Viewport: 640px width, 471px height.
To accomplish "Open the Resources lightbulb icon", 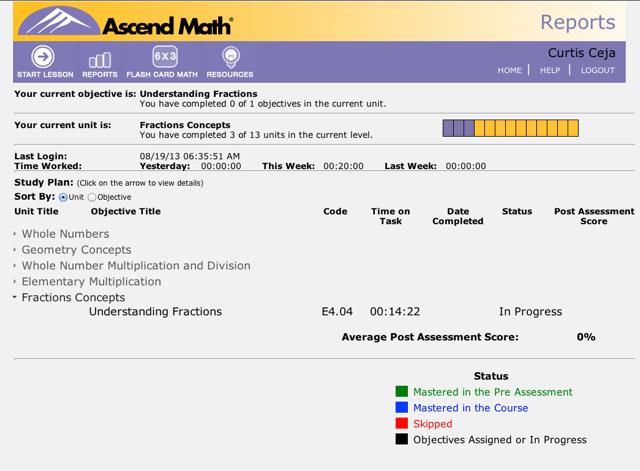I will point(230,58).
